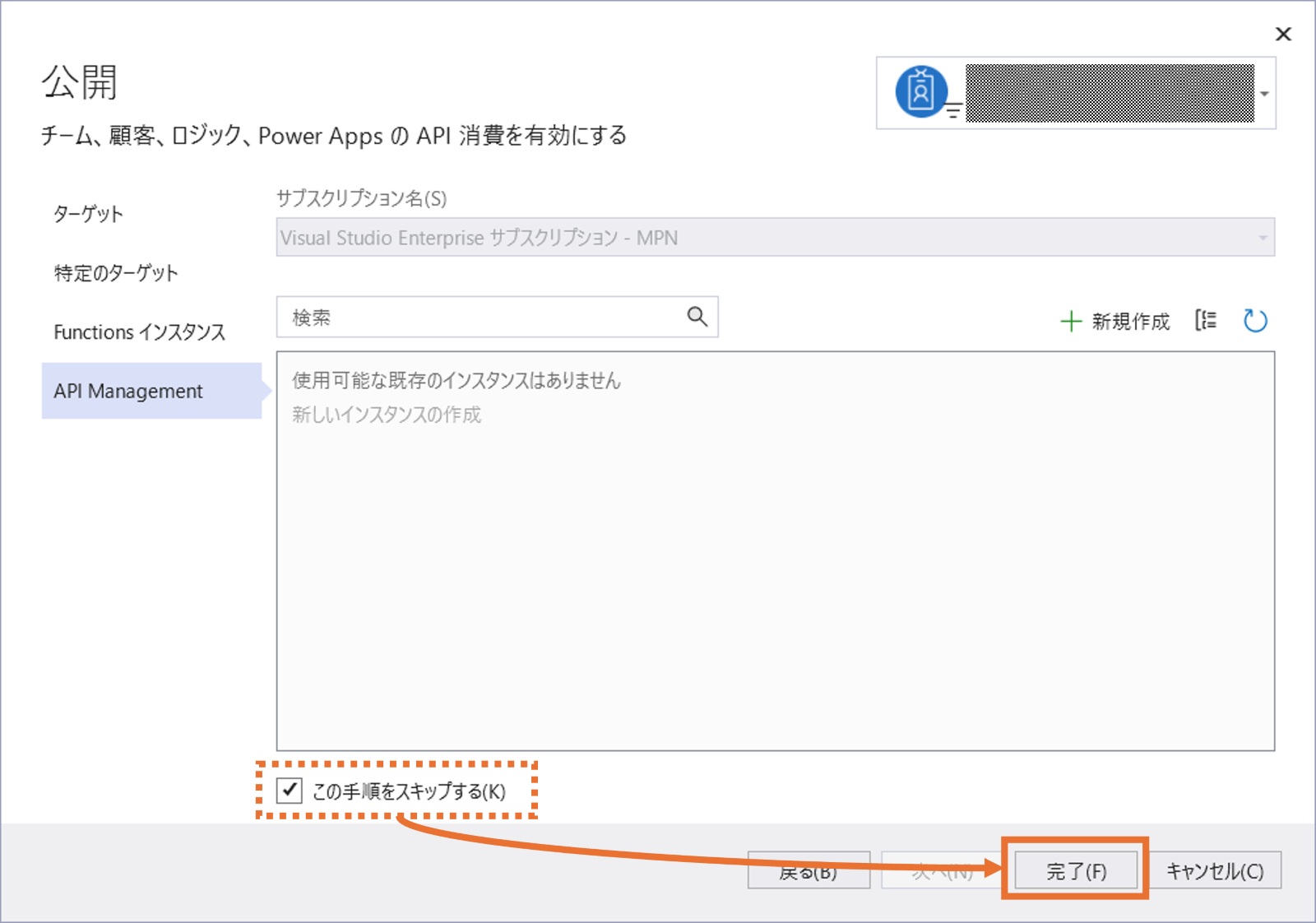Select the API Management step
Image resolution: width=1316 pixels, height=923 pixels.
click(152, 391)
